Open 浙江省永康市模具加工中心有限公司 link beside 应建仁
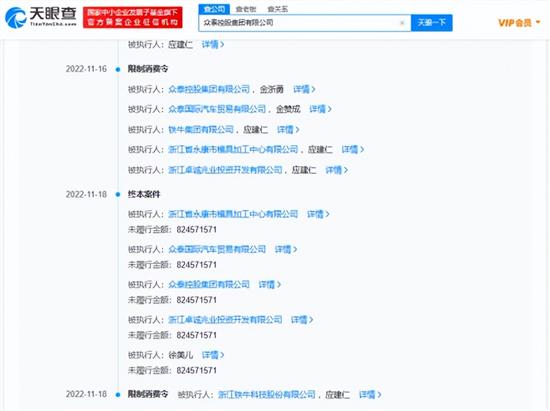This screenshot has width=550, height=411. [x=233, y=149]
